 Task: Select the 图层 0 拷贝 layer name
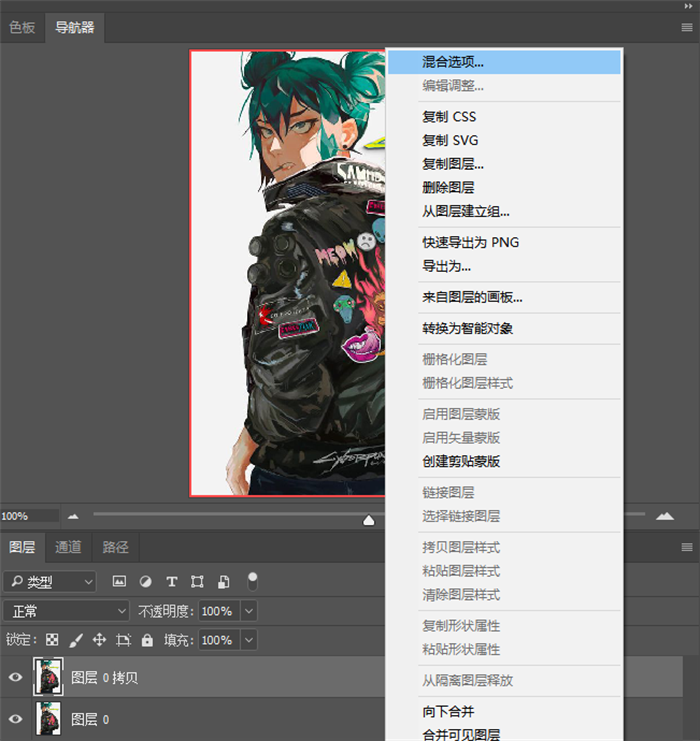coord(104,677)
